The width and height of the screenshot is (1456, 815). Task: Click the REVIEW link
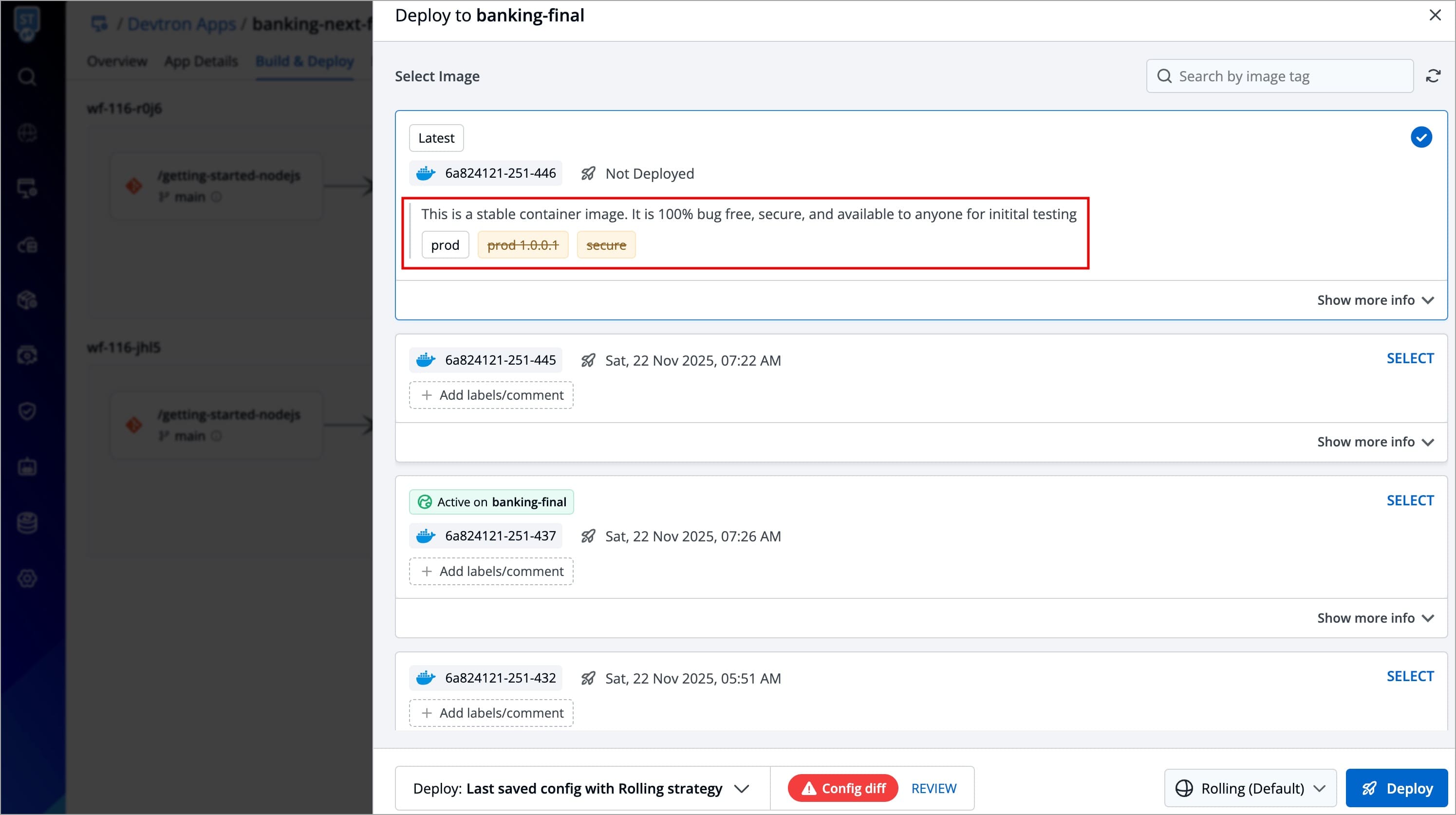tap(934, 788)
